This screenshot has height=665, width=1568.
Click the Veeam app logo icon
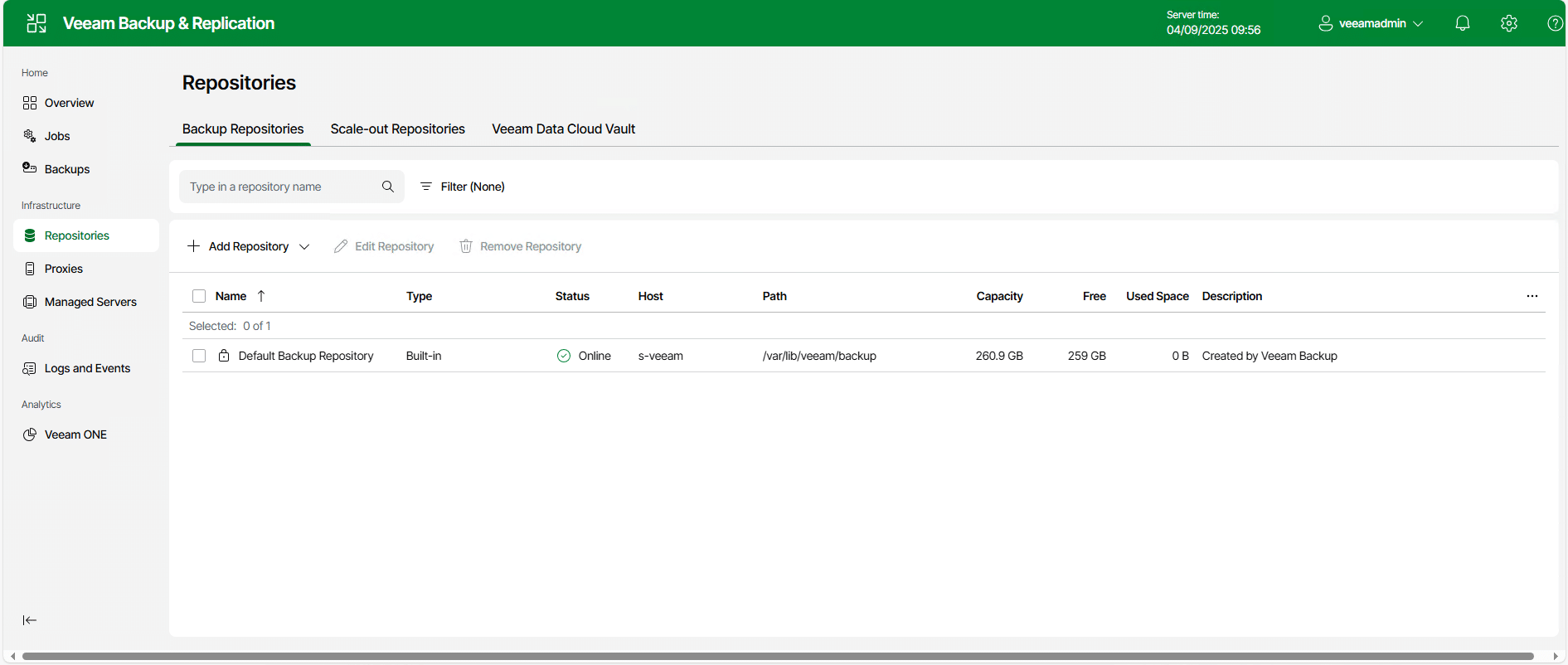tap(36, 23)
